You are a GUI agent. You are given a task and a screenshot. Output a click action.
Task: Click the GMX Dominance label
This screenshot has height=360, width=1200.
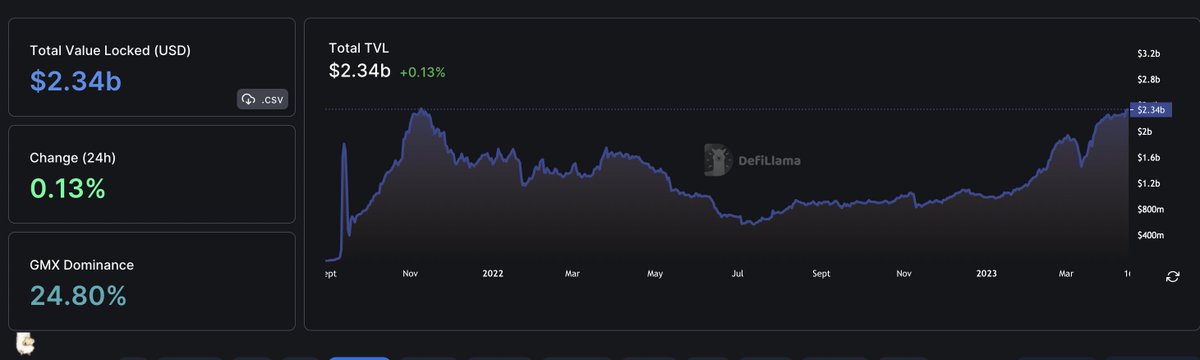pyautogui.click(x=82, y=265)
